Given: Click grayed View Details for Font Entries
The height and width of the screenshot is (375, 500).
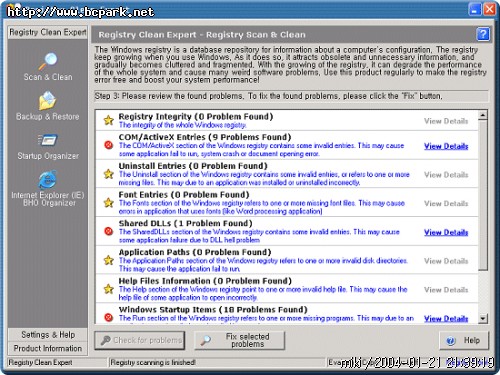Looking at the screenshot, I should pyautogui.click(x=446, y=203).
